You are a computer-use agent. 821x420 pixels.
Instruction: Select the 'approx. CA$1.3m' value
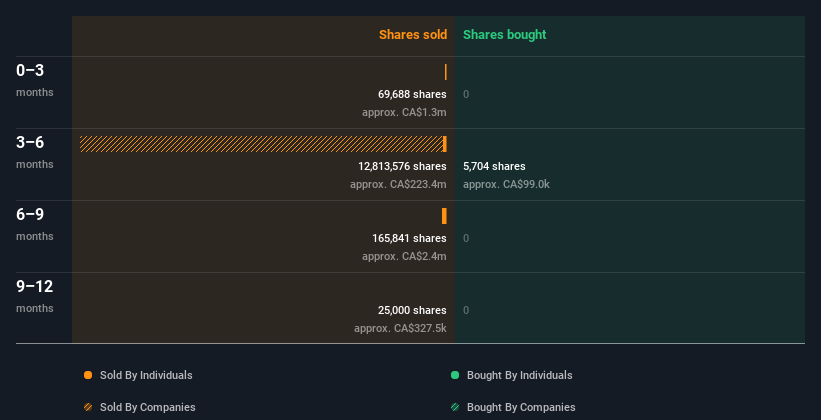[404, 113]
